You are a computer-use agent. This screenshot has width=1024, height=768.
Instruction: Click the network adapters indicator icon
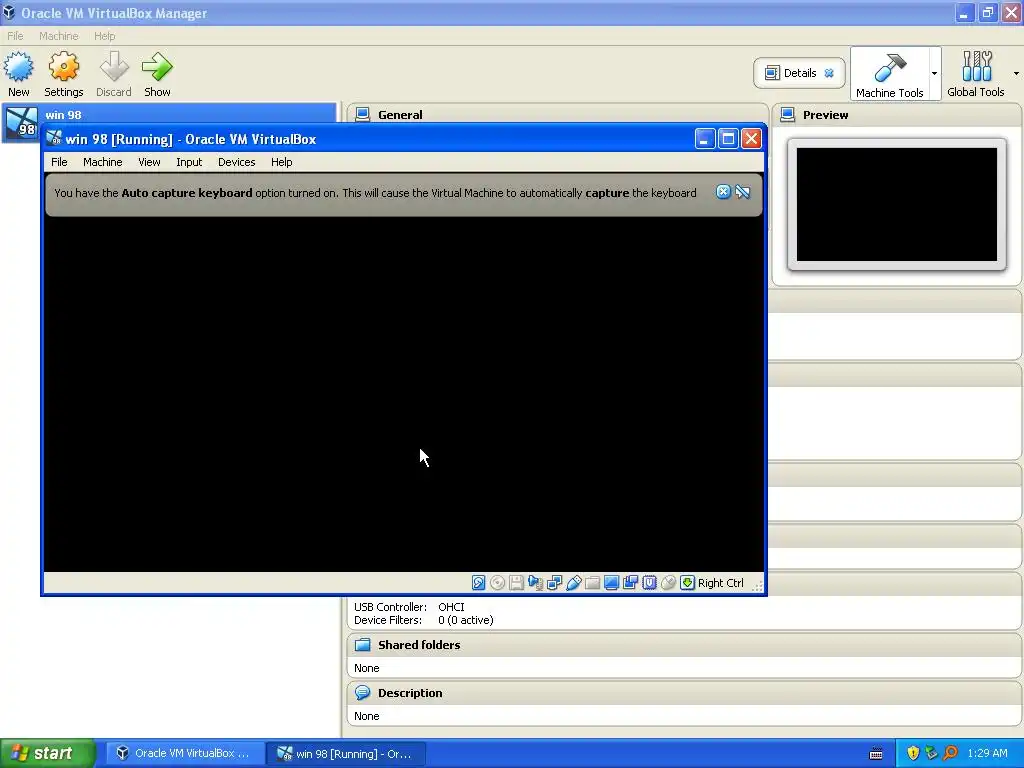pyautogui.click(x=554, y=583)
